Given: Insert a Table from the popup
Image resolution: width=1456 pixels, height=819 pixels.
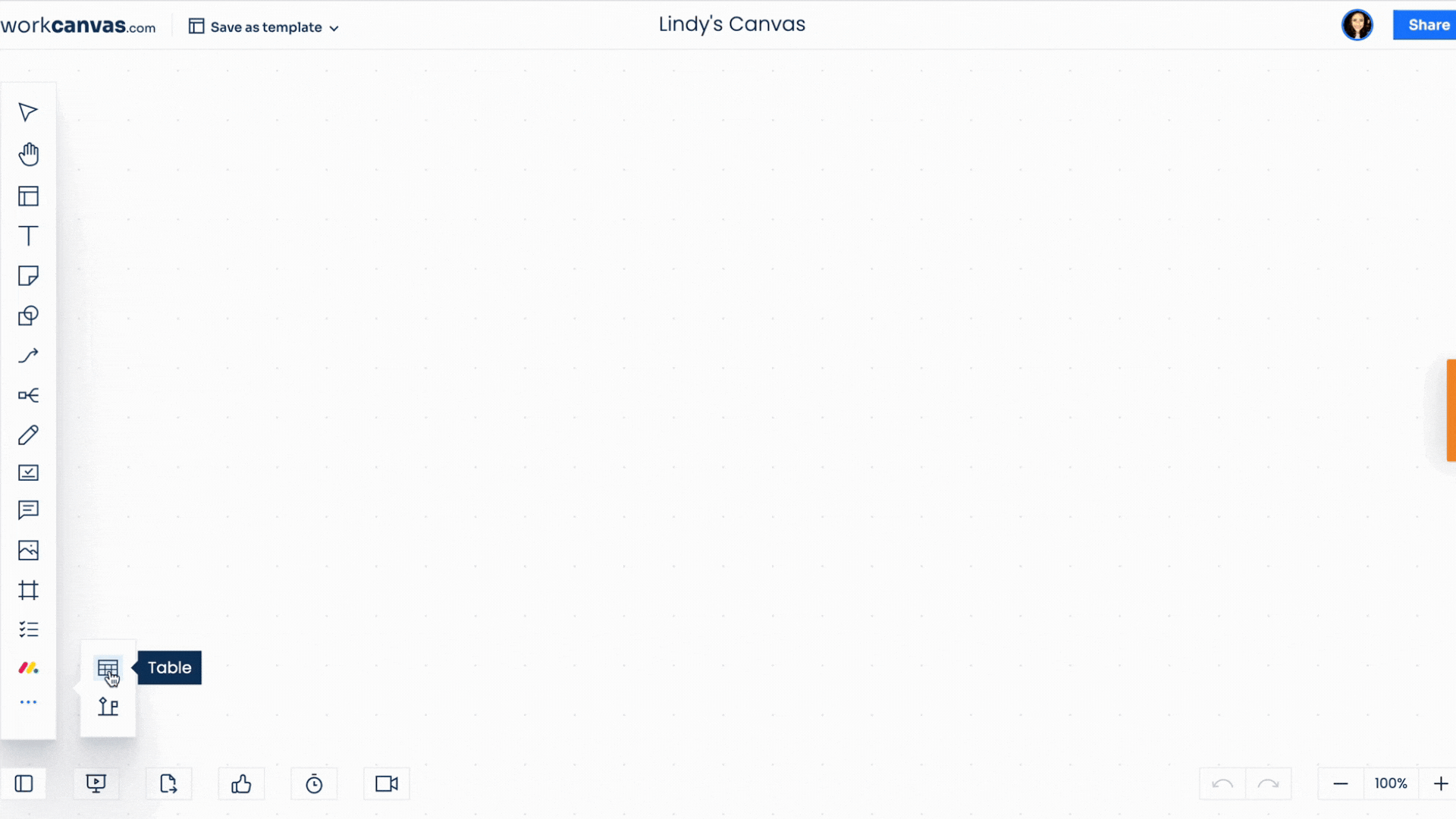Looking at the screenshot, I should click(108, 668).
